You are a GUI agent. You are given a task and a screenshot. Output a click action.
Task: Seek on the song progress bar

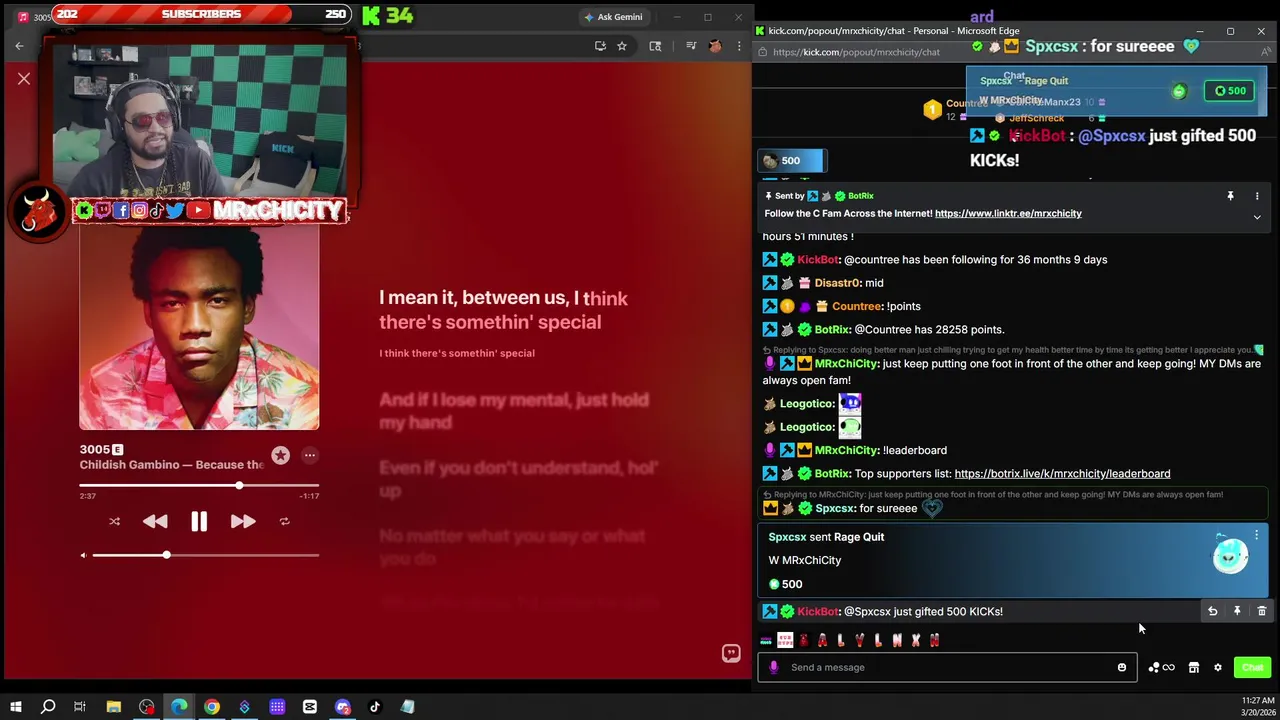[199, 485]
